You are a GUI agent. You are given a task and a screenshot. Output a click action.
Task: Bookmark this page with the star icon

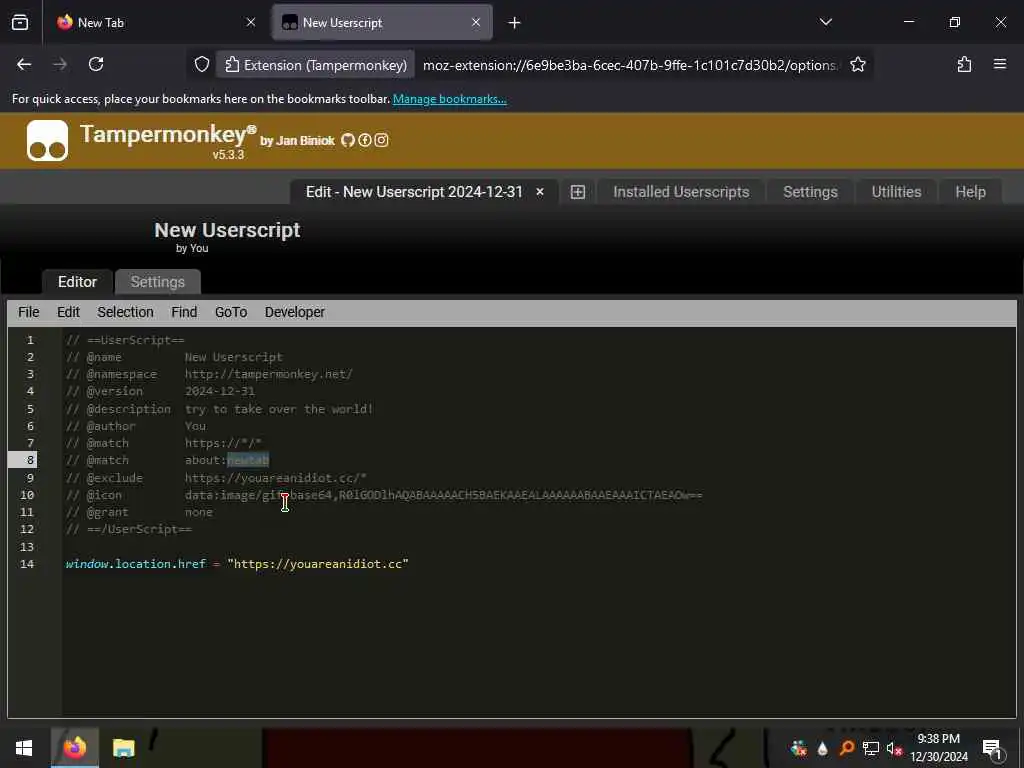[858, 65]
